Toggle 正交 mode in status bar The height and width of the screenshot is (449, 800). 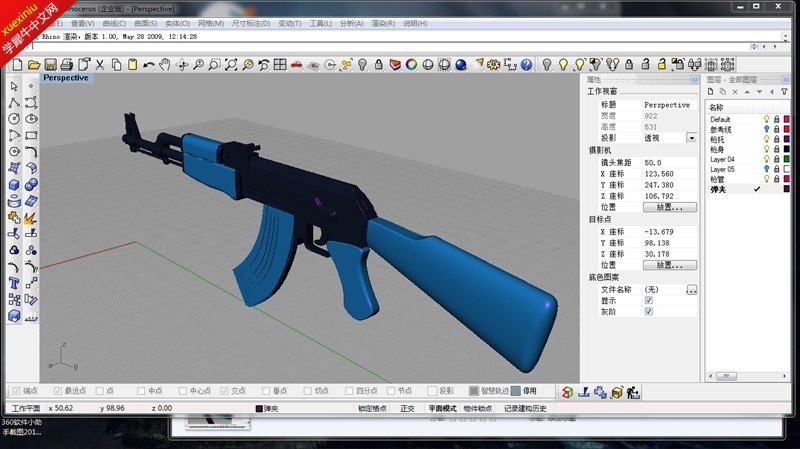pos(407,408)
